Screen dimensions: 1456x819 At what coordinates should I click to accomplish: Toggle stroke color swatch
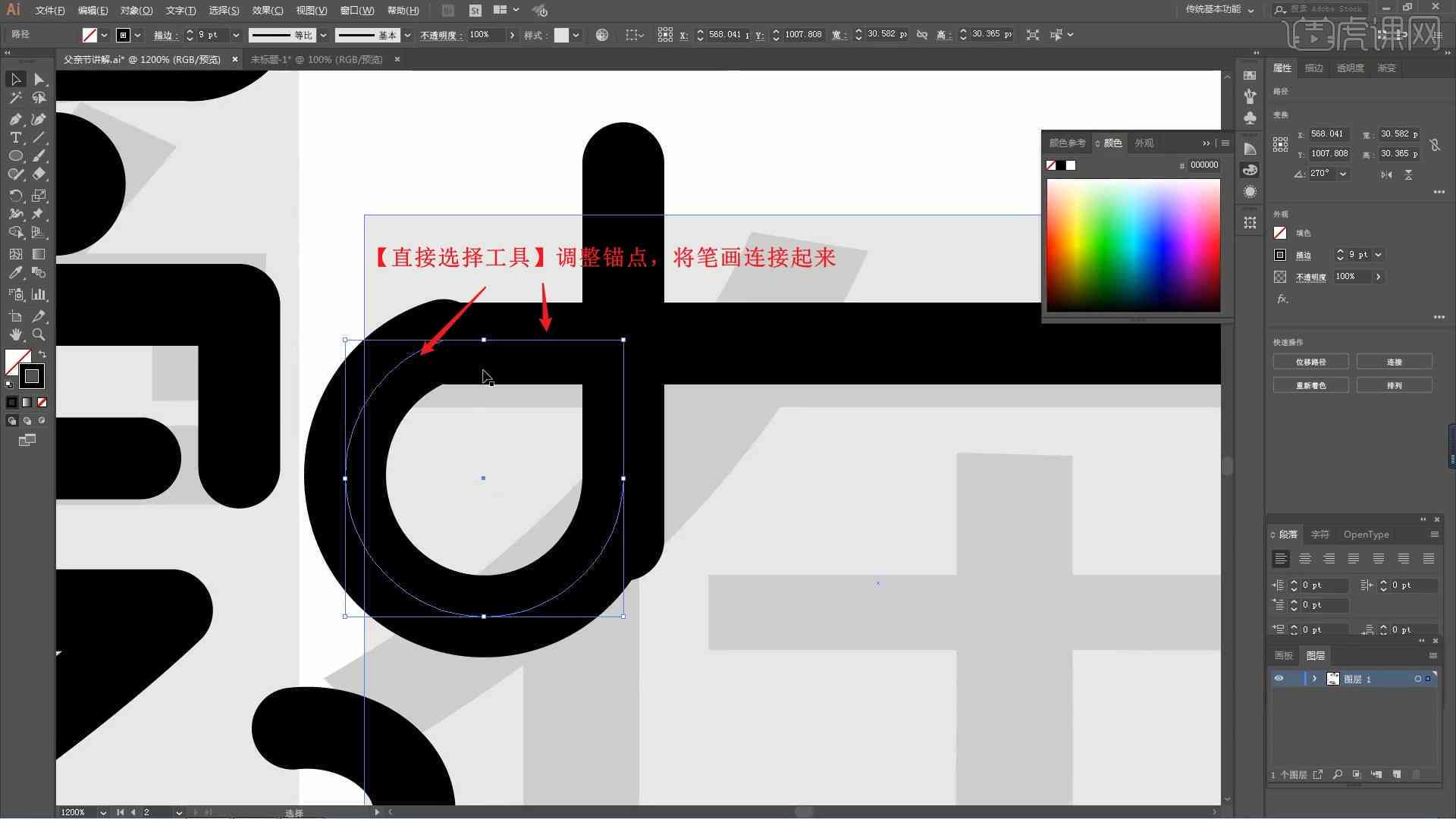[x=30, y=375]
